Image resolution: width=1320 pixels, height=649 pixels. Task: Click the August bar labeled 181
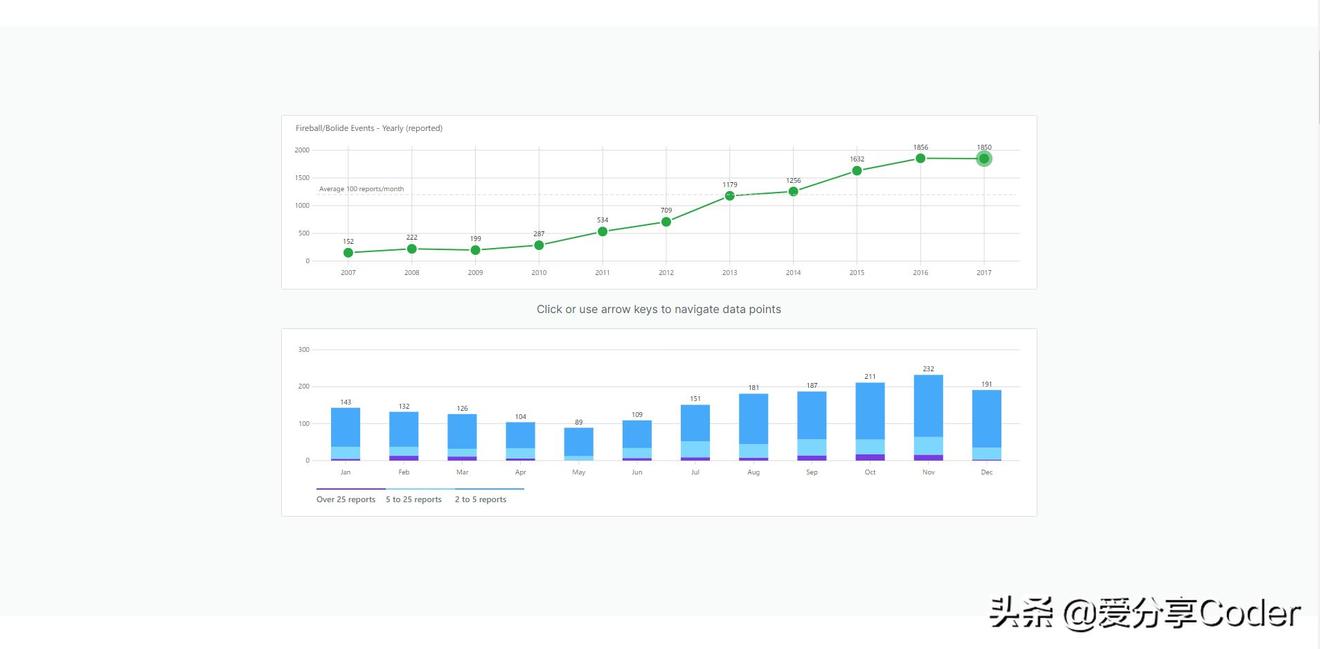(753, 425)
